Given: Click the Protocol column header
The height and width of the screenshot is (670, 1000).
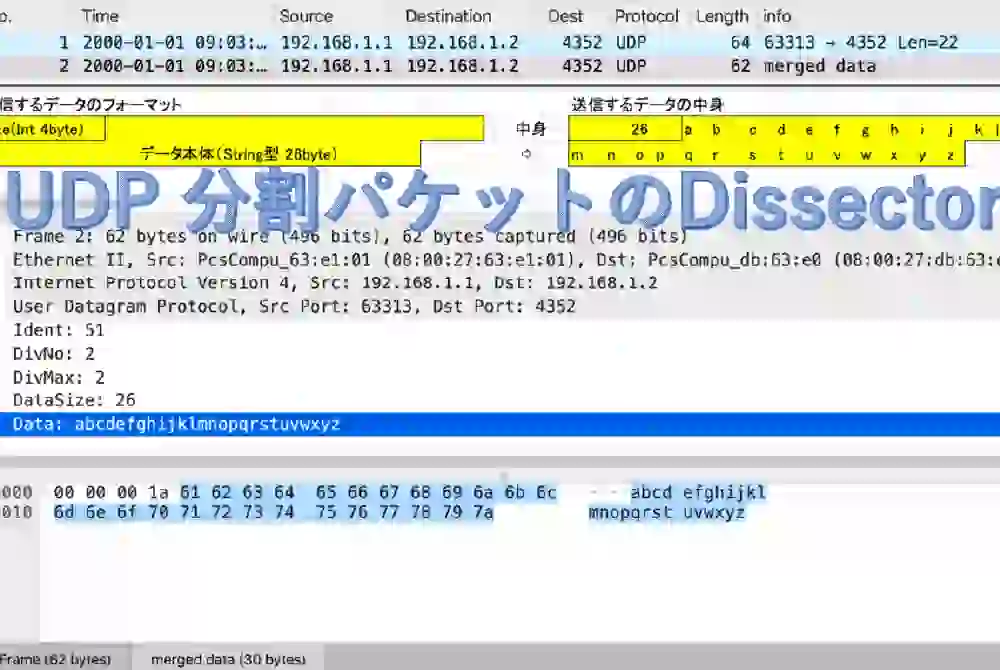Looking at the screenshot, I should click(646, 16).
